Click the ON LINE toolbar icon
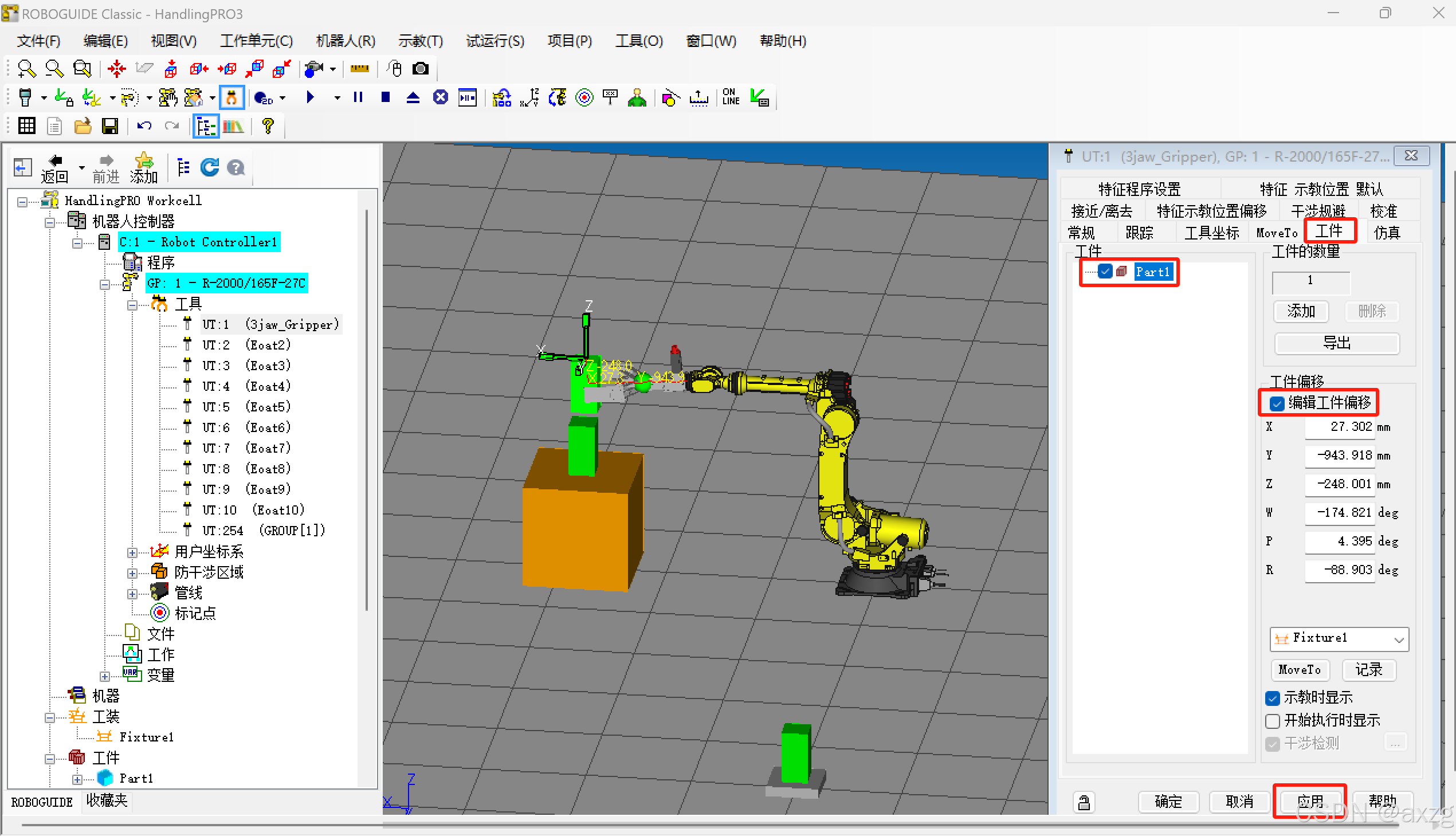 point(731,97)
